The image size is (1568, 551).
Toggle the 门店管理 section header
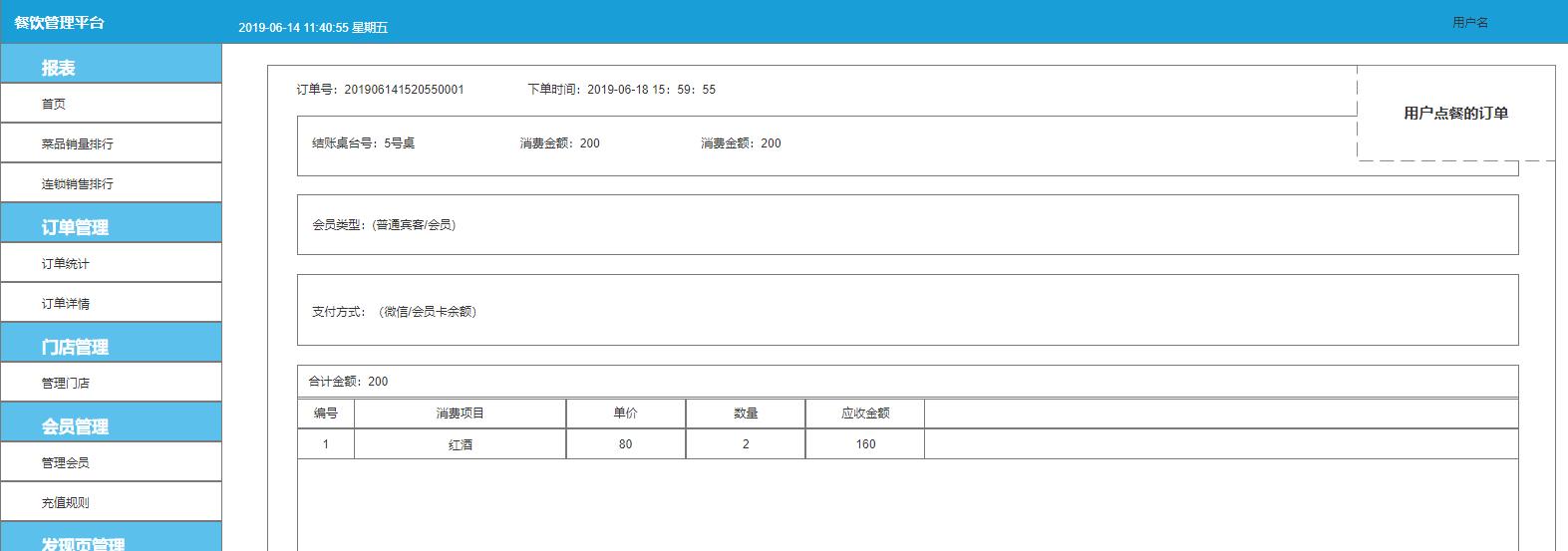click(75, 347)
